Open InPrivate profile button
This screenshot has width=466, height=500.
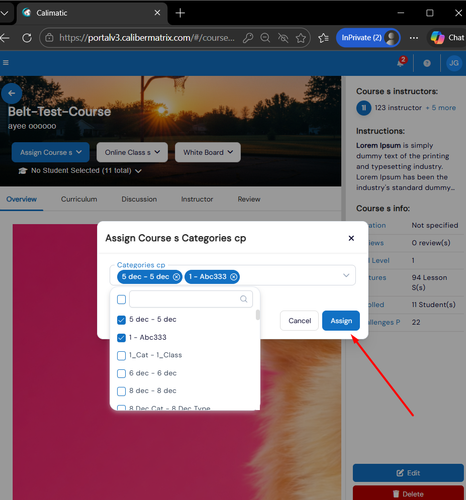point(368,38)
